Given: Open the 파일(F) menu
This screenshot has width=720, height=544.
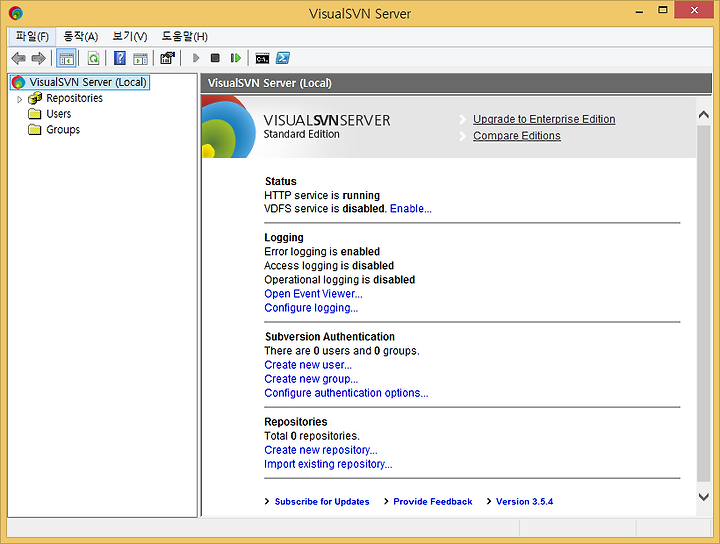Looking at the screenshot, I should [32, 36].
